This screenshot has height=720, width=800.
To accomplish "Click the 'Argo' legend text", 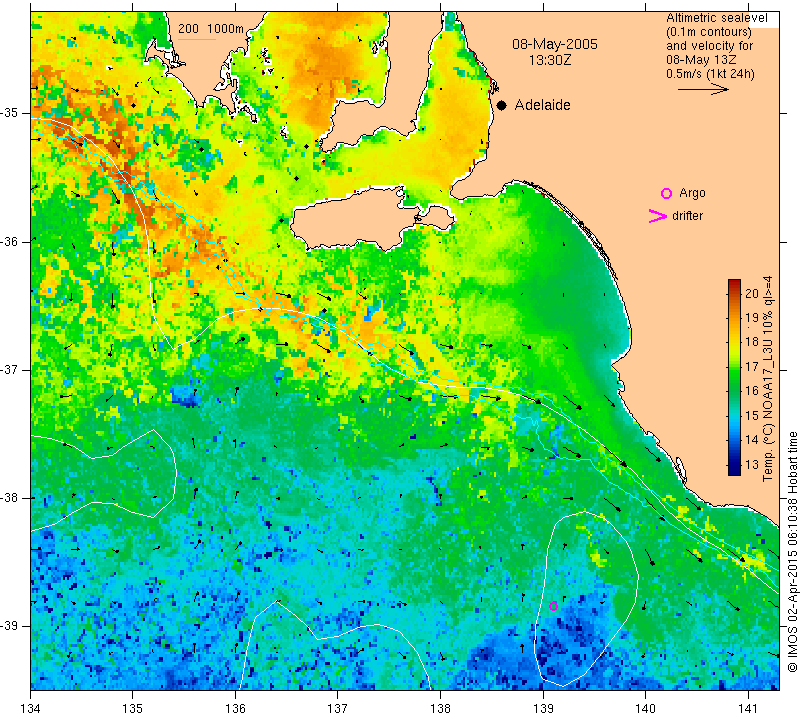I will (692, 193).
